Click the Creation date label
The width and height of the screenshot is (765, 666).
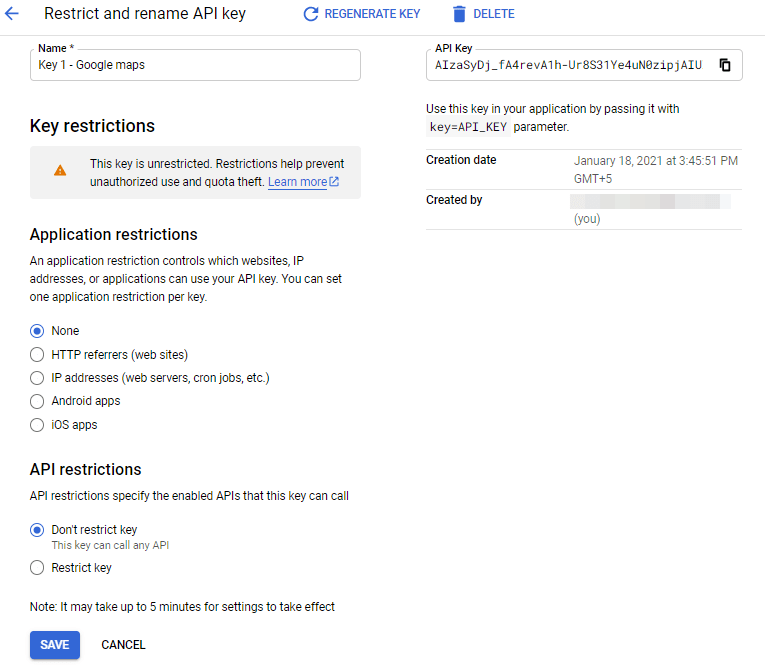[461, 160]
